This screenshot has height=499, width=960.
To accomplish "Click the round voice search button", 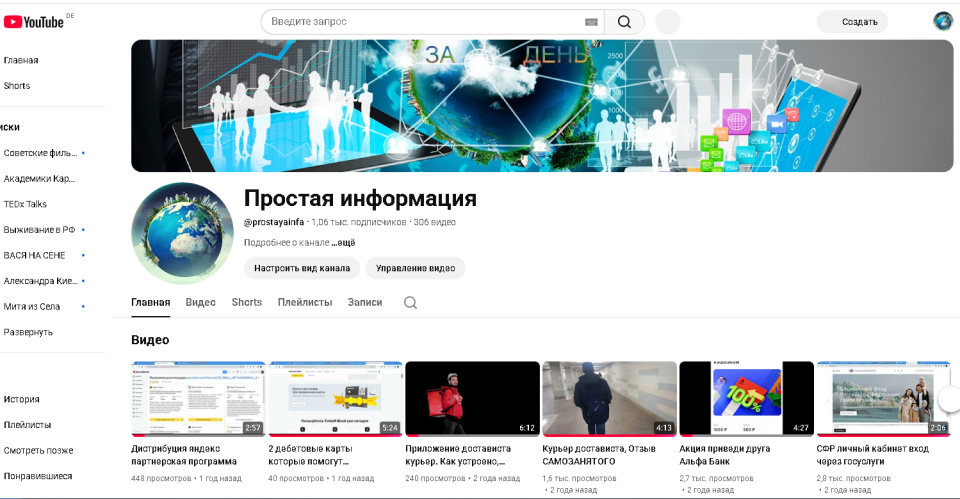I will coord(668,22).
